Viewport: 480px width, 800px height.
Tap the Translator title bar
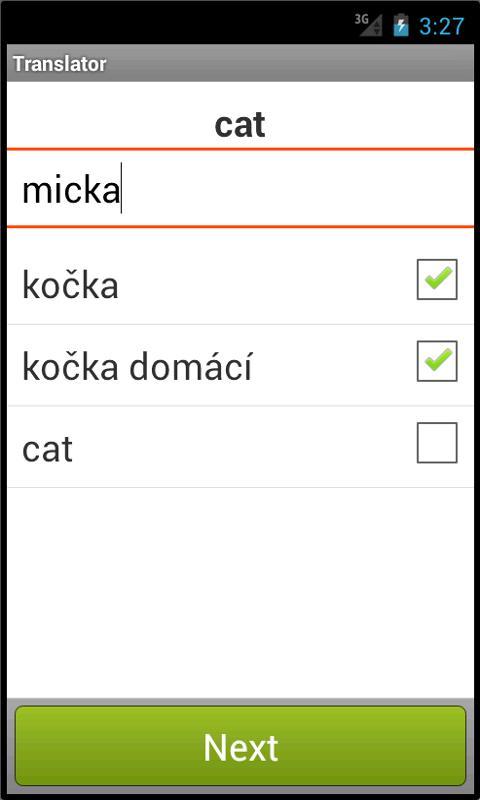click(240, 63)
